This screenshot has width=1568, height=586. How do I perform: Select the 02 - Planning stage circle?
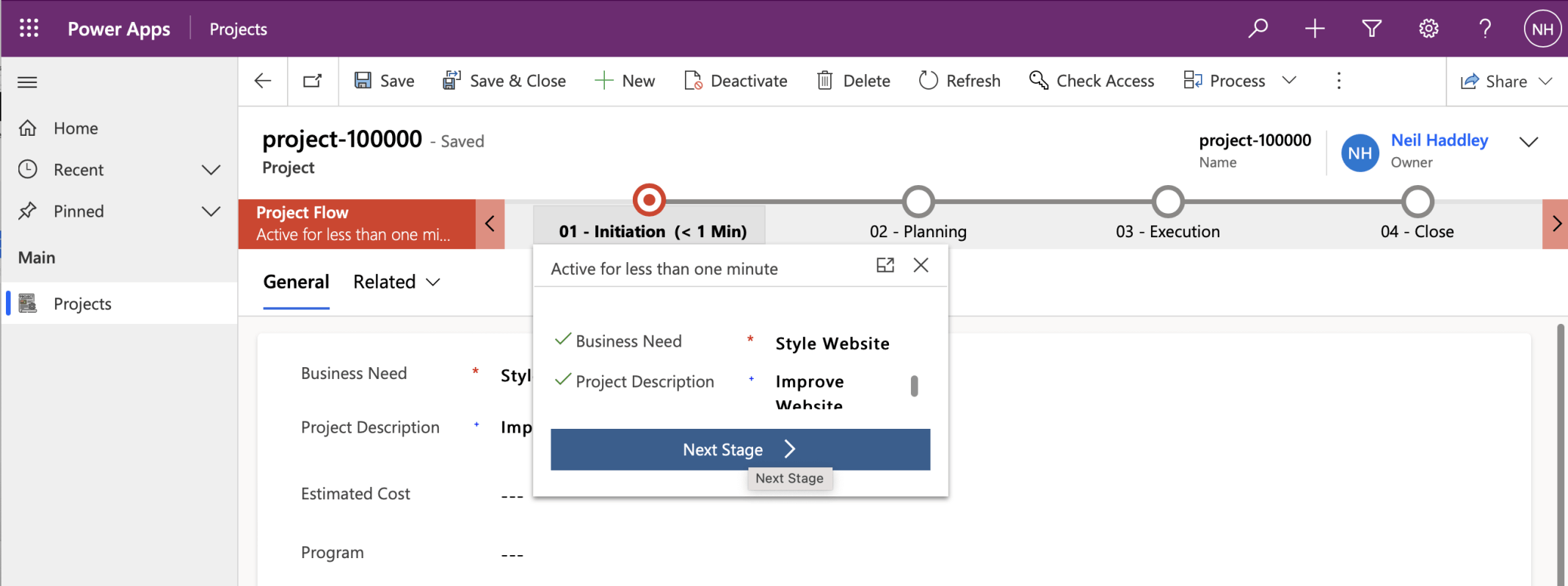pyautogui.click(x=918, y=201)
